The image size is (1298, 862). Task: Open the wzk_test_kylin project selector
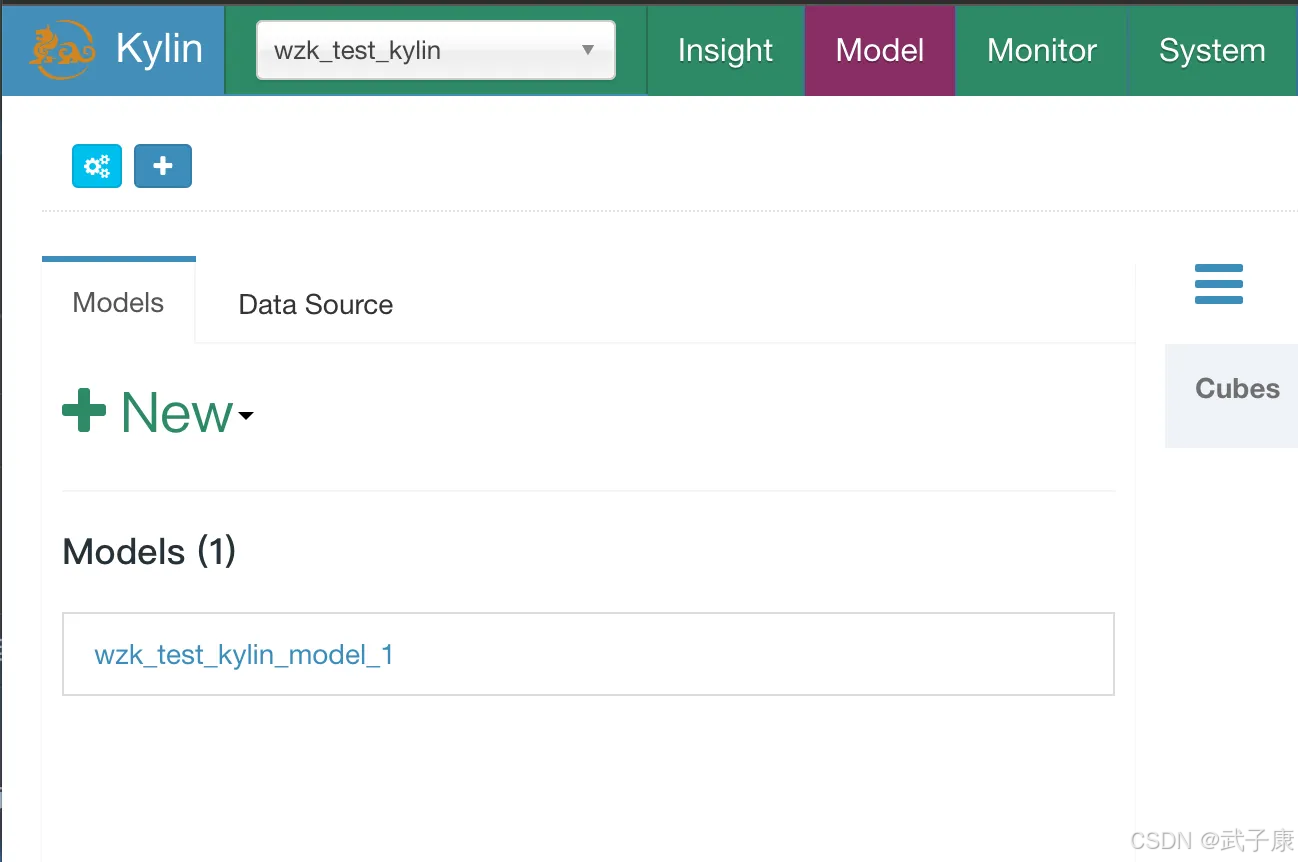point(420,50)
